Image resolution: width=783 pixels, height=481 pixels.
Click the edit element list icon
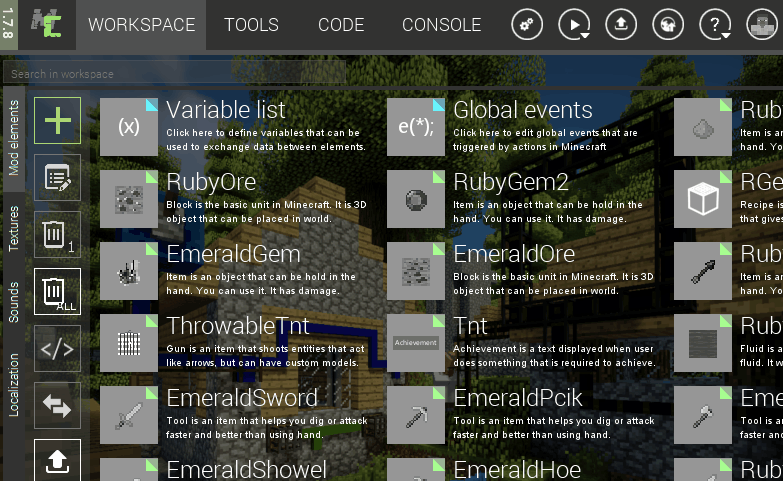click(x=57, y=177)
